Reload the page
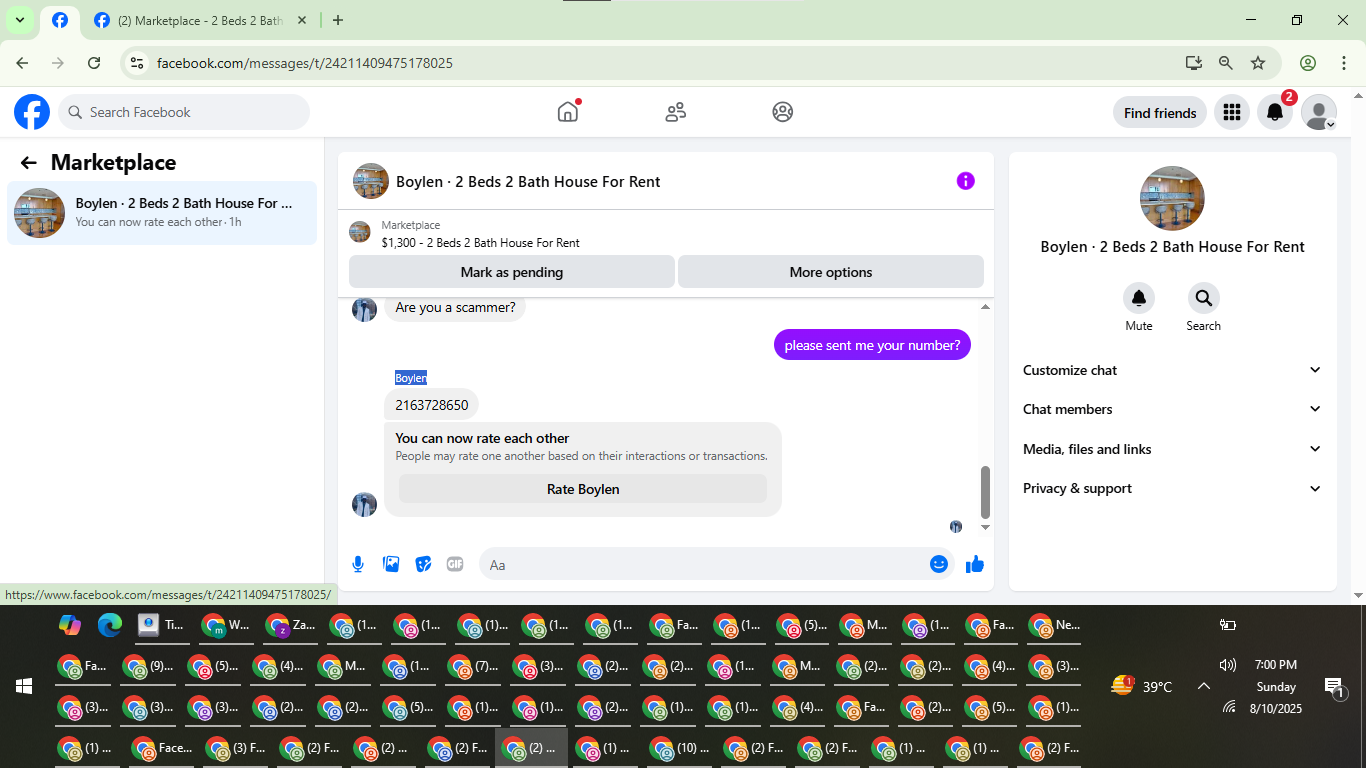 pos(94,63)
